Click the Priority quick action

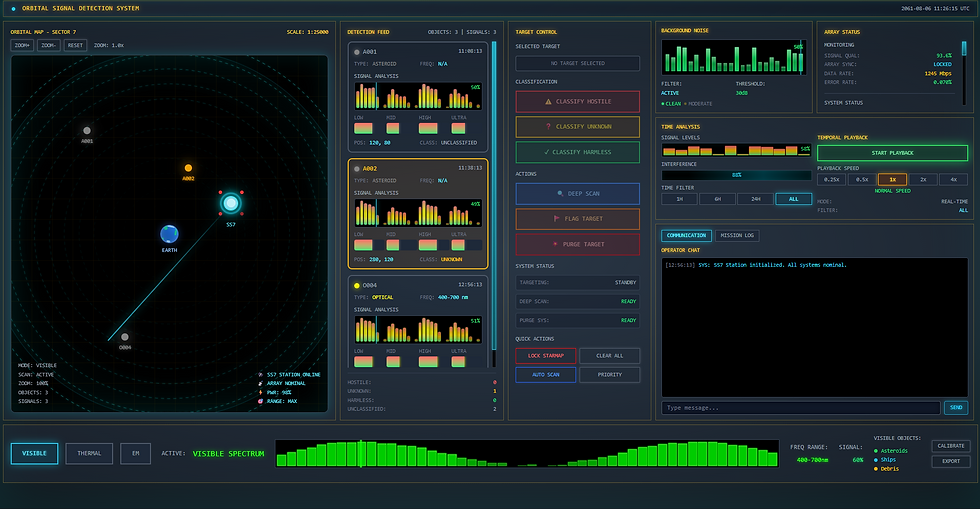coord(609,375)
